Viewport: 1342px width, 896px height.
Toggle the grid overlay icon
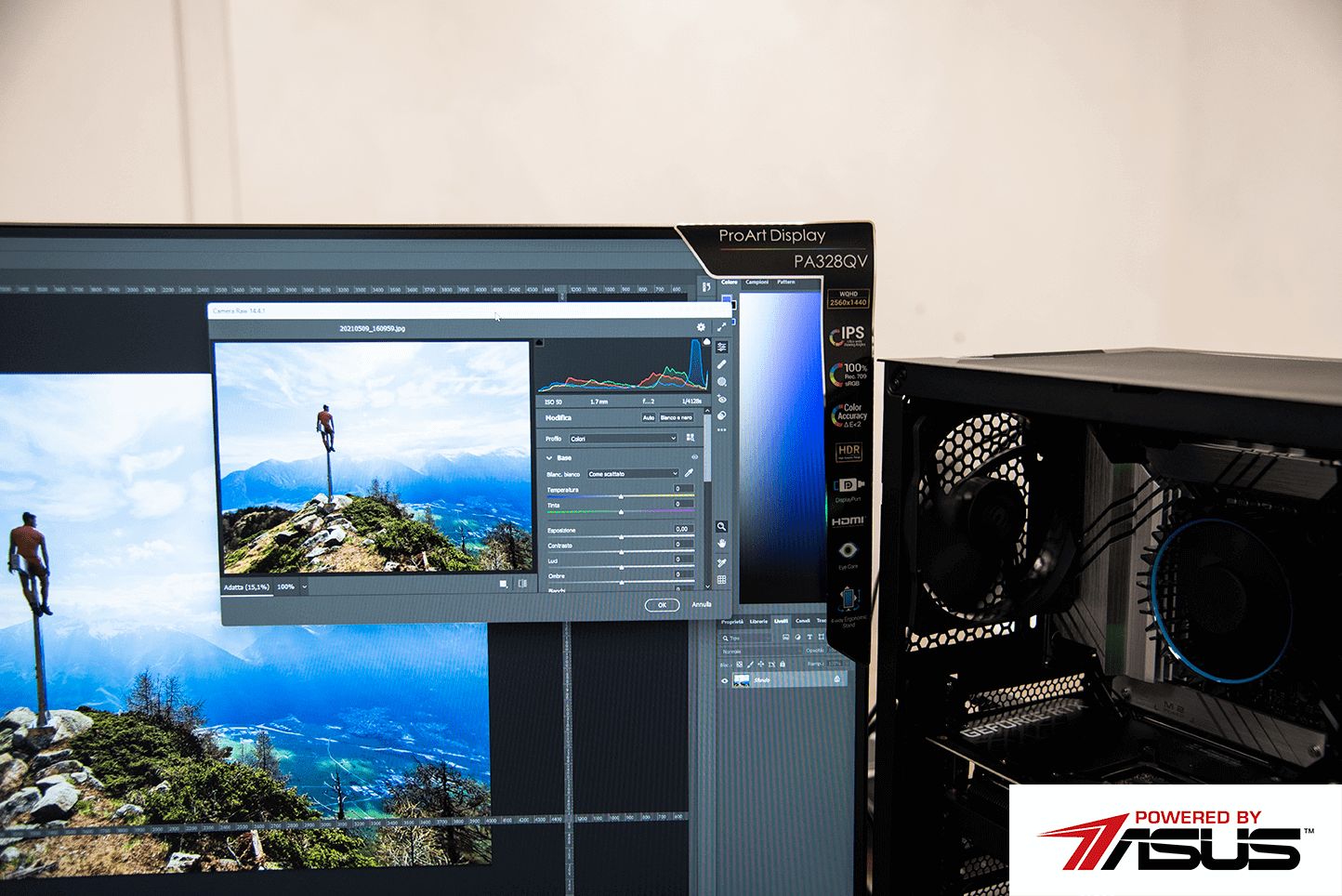pos(721,580)
